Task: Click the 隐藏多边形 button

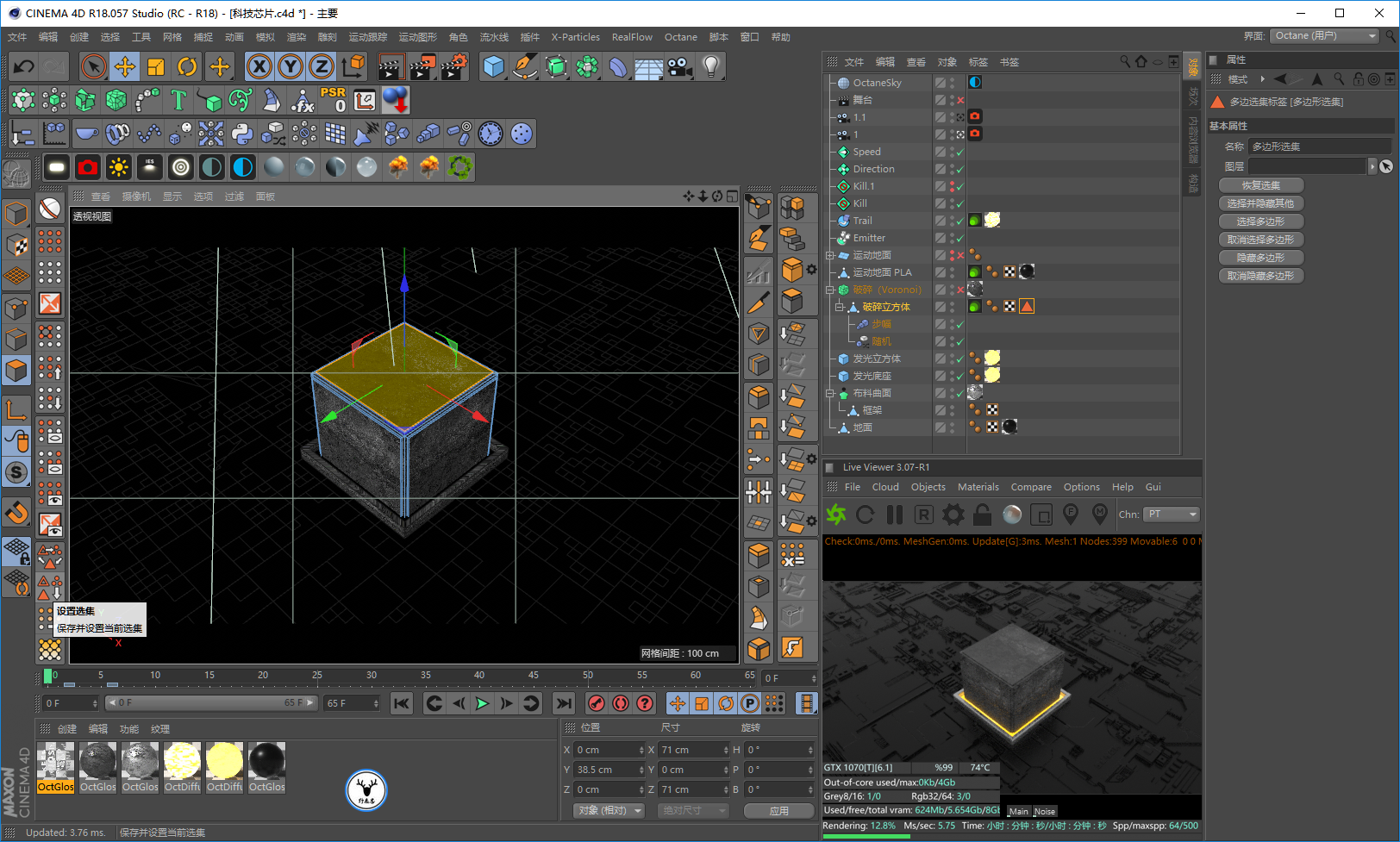Action: (1261, 258)
